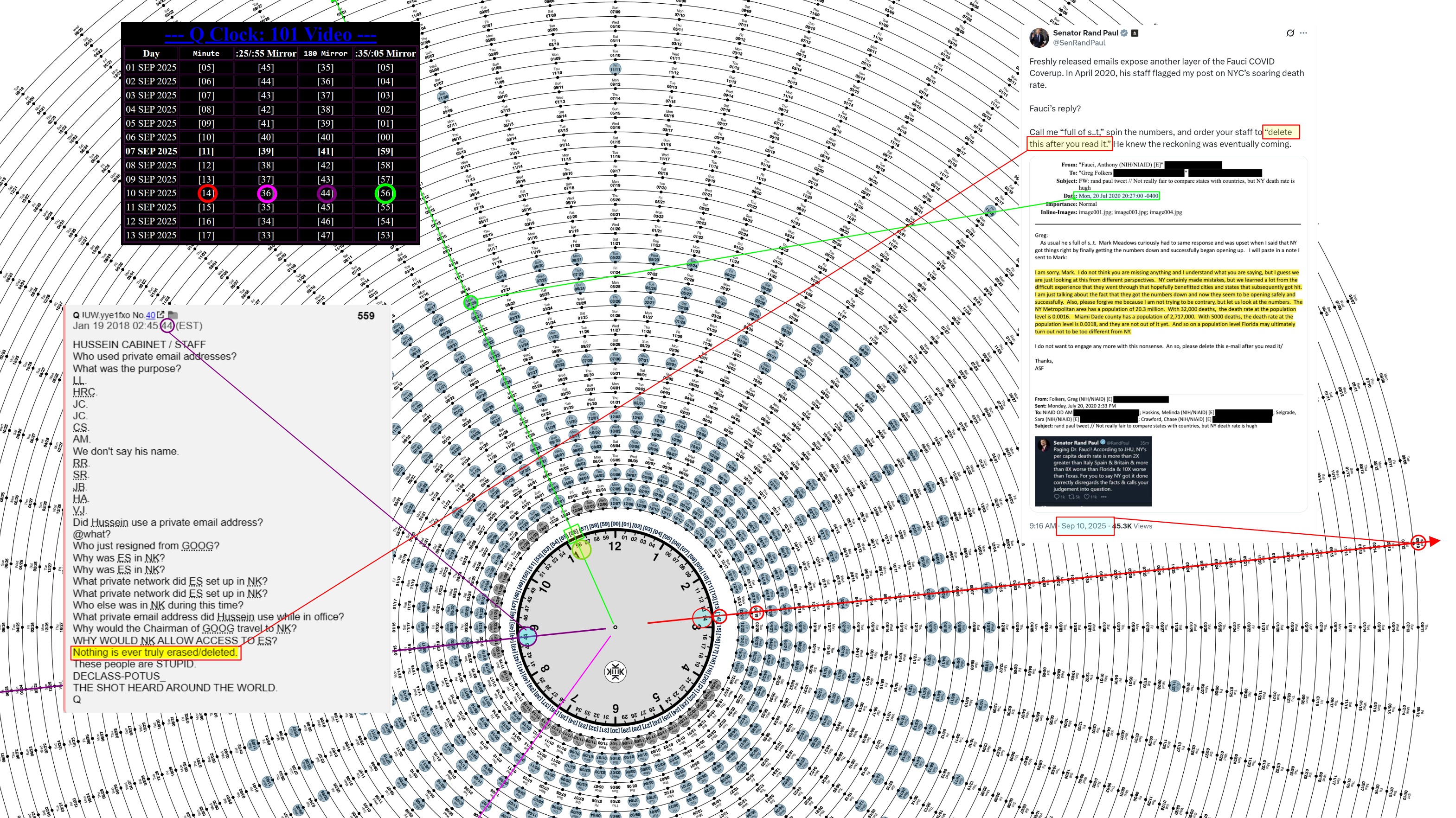Click the Senator Rand Paul display name
Screen dimensions: 1456x818
coord(1085,33)
